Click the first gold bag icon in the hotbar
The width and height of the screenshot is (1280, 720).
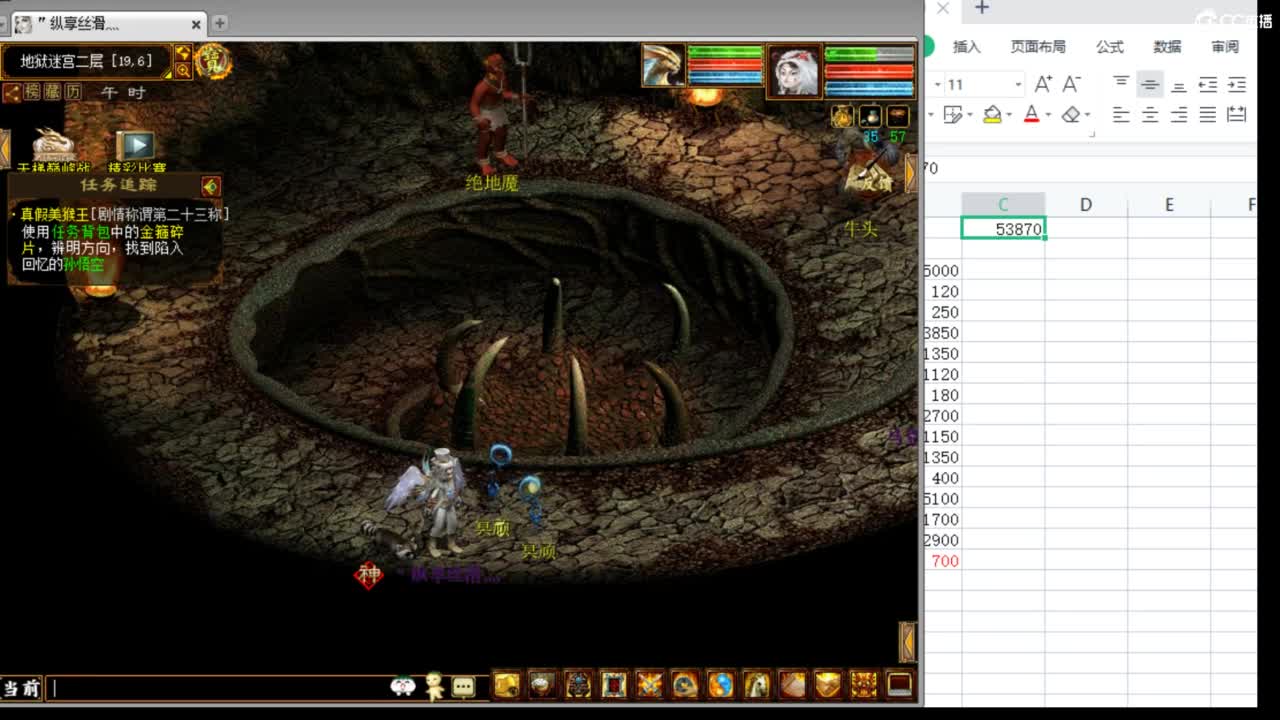click(507, 684)
